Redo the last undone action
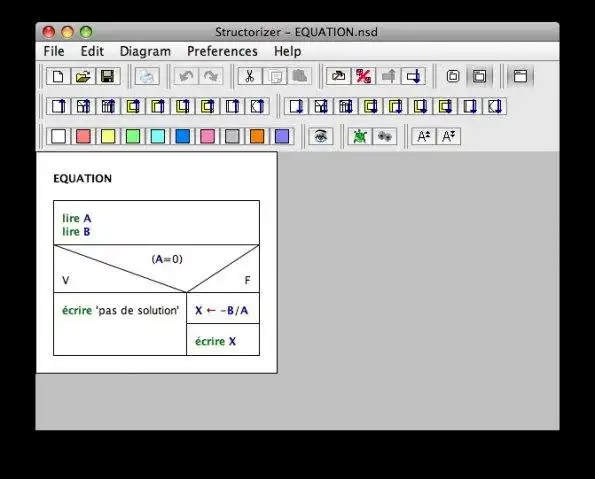 [211, 76]
